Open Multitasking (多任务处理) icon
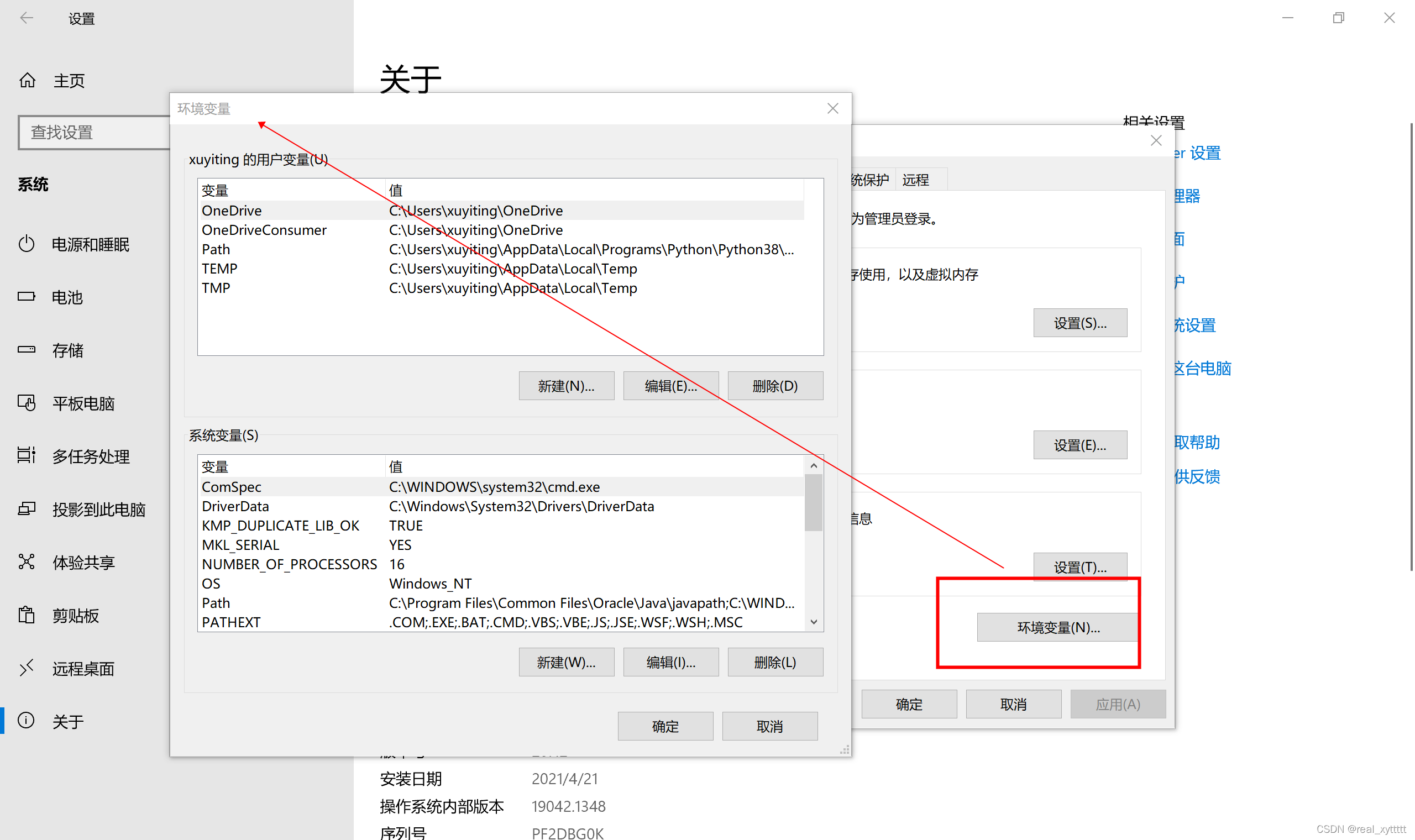Screen dimensions: 1415x840 (27, 456)
